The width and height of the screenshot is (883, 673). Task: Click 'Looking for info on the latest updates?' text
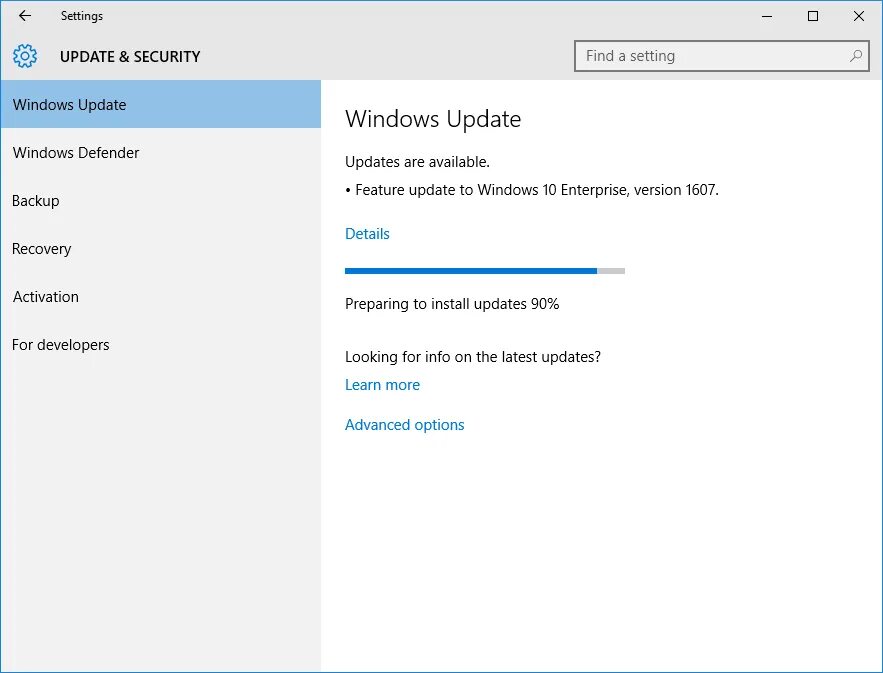(472, 356)
